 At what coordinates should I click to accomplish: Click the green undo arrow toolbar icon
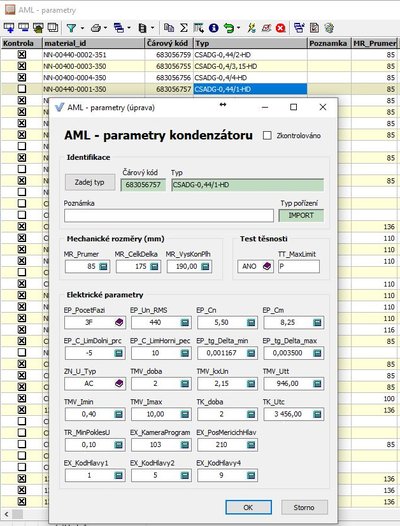pyautogui.click(x=229, y=28)
